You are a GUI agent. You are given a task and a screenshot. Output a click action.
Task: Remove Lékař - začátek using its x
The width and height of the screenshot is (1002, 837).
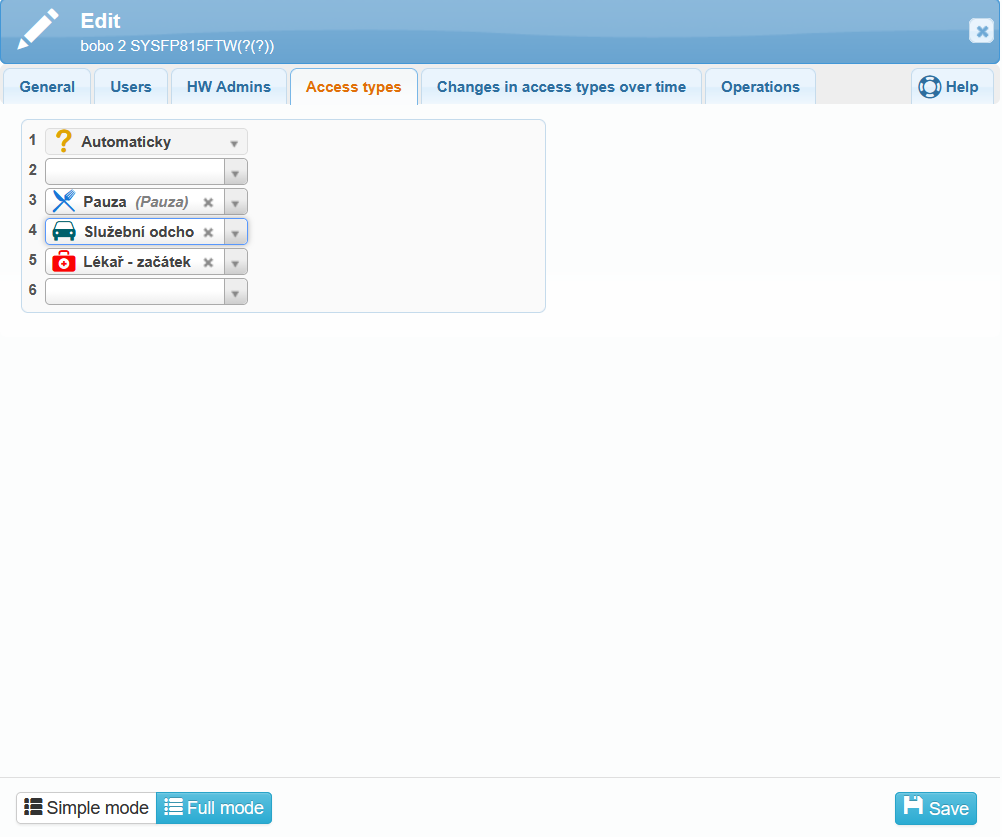coord(208,262)
